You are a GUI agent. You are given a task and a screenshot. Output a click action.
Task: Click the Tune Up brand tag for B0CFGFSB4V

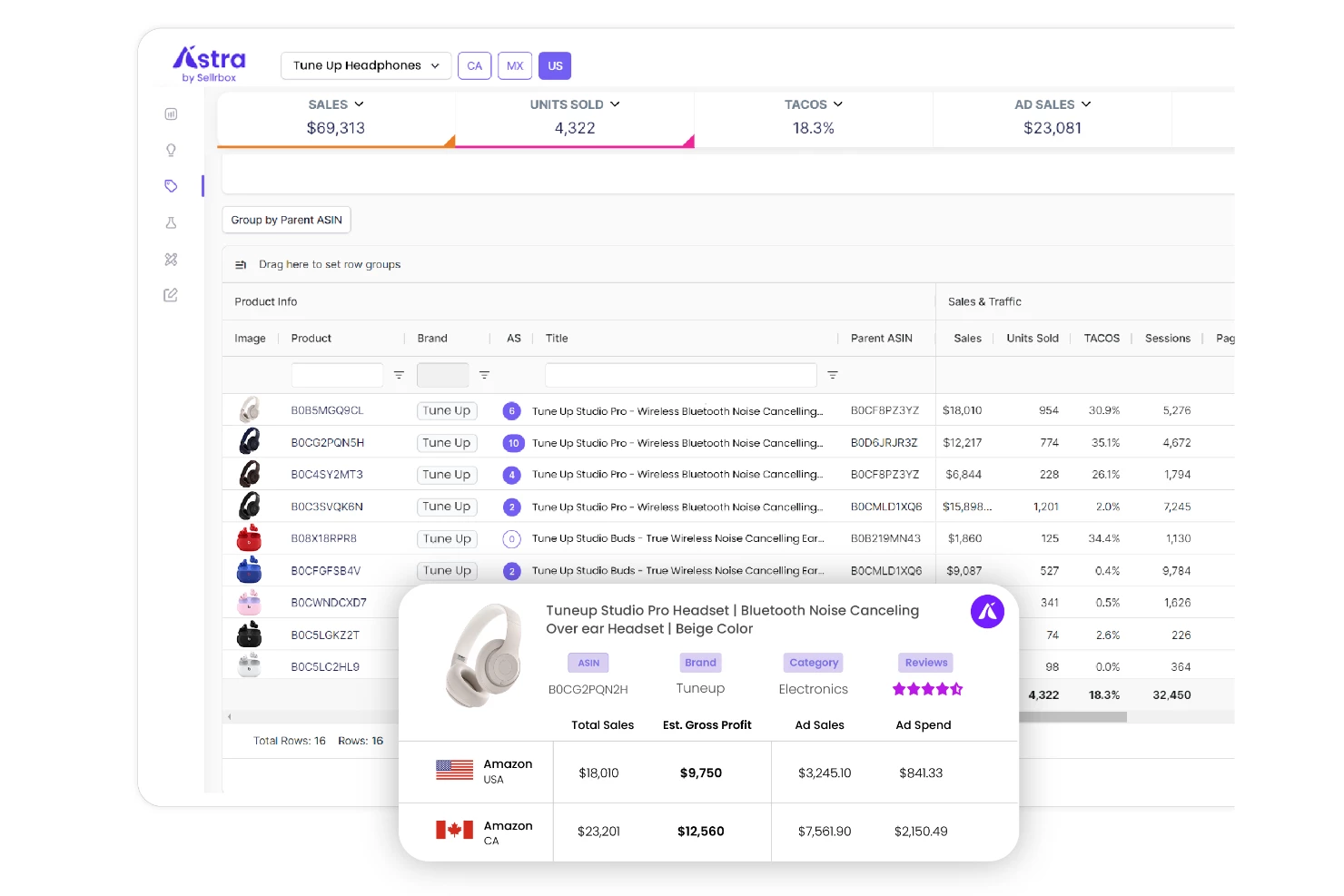[447, 571]
